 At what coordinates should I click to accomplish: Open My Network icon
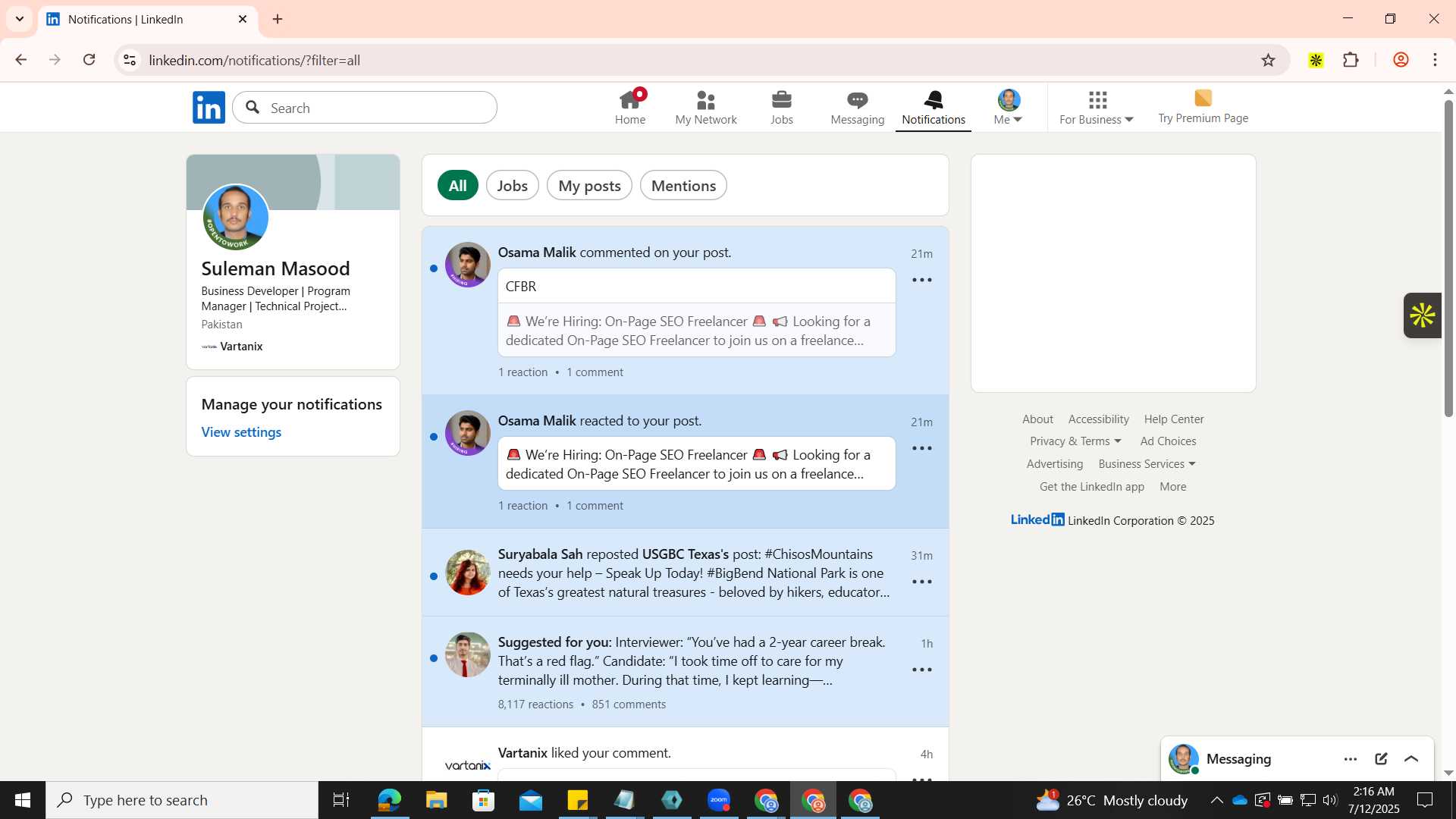pos(706,108)
